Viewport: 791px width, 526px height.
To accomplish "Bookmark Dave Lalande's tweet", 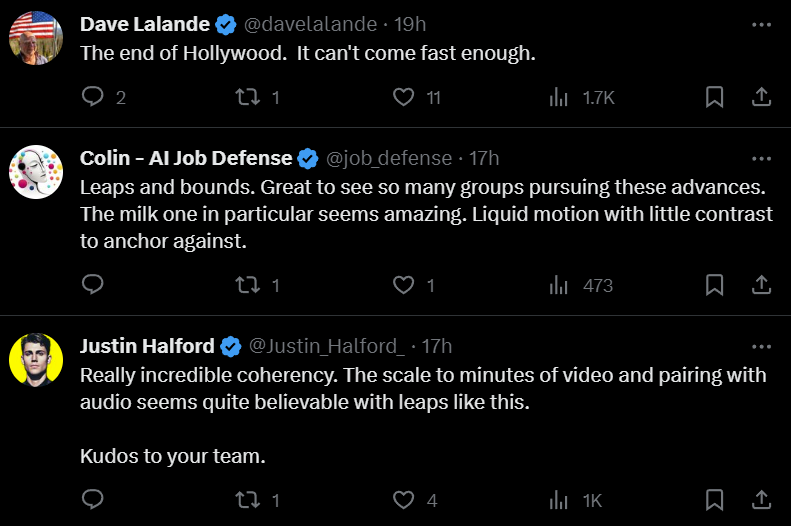I will (714, 97).
